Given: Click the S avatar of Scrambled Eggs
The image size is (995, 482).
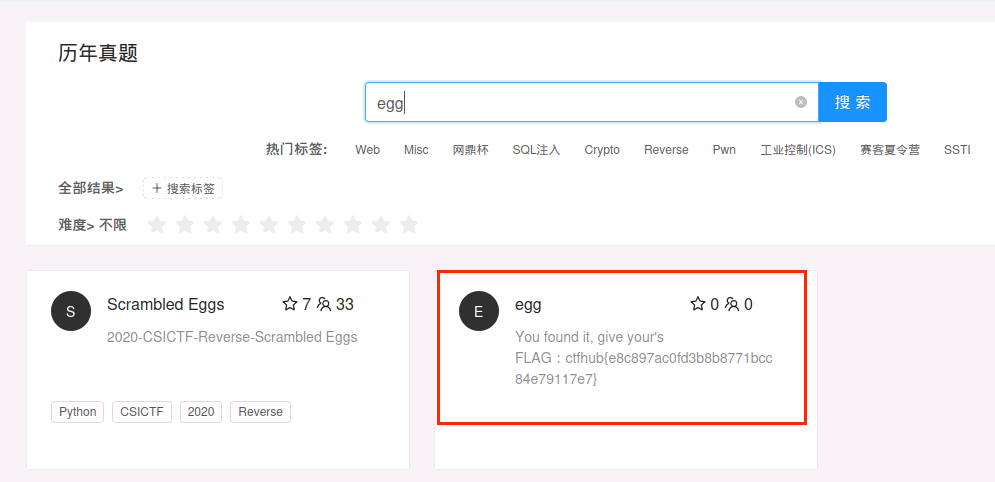Looking at the screenshot, I should coord(70,311).
